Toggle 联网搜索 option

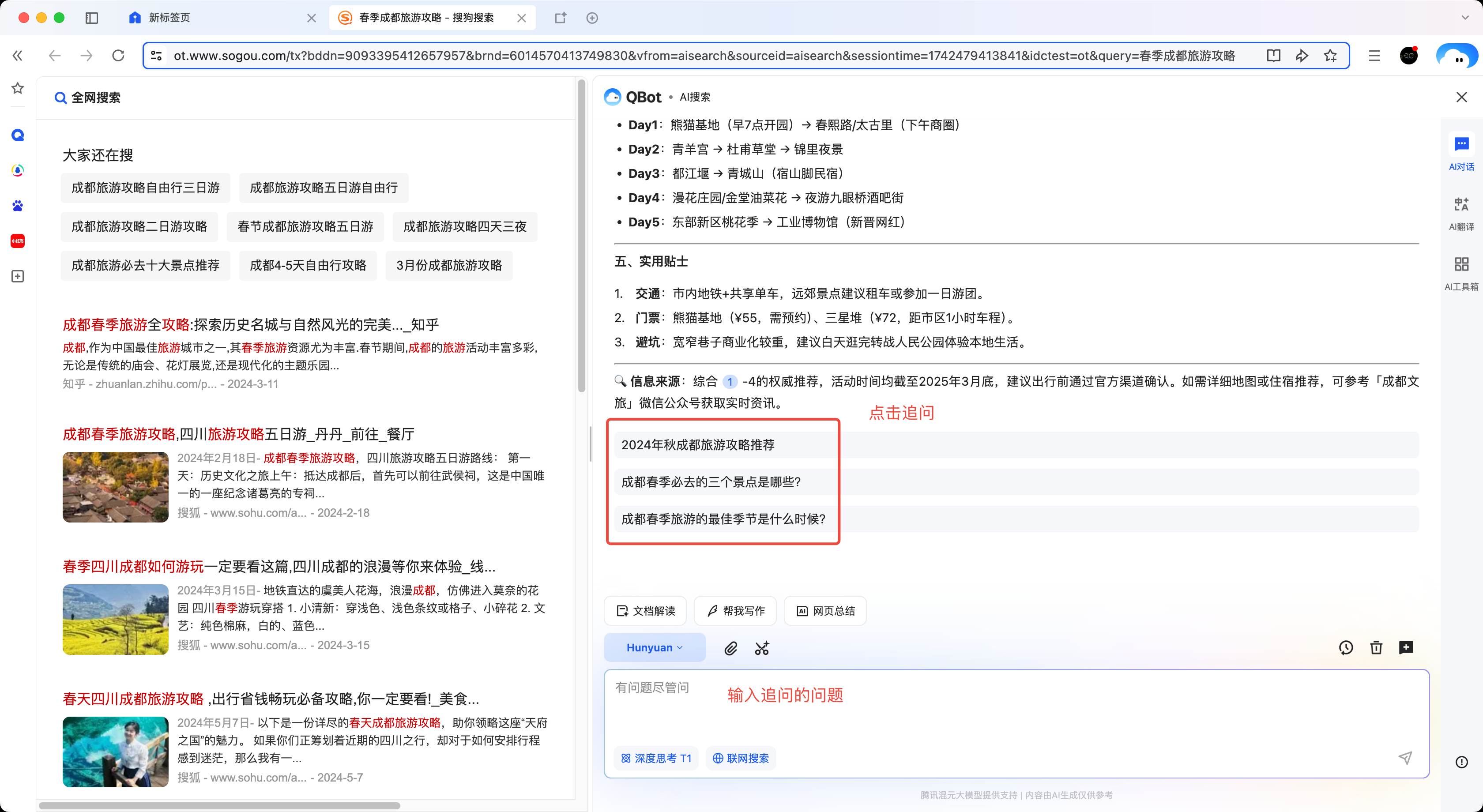(741, 758)
